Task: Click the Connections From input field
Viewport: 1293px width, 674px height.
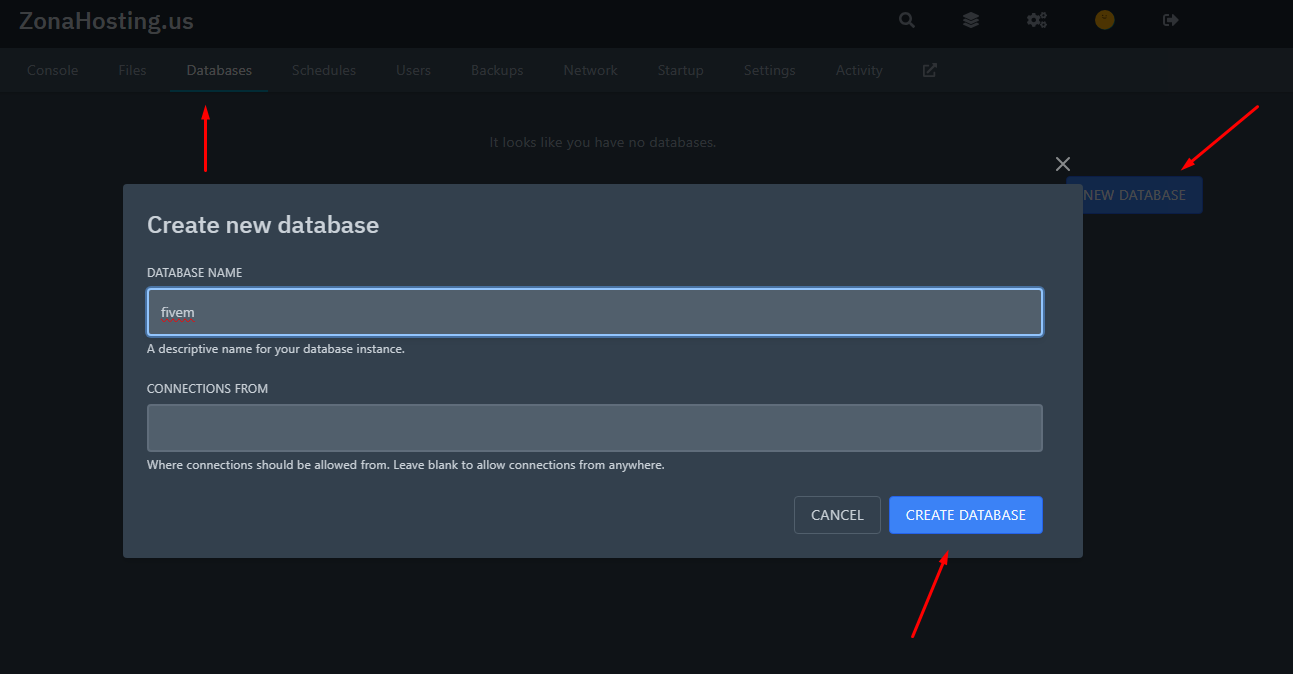Action: pyautogui.click(x=595, y=428)
